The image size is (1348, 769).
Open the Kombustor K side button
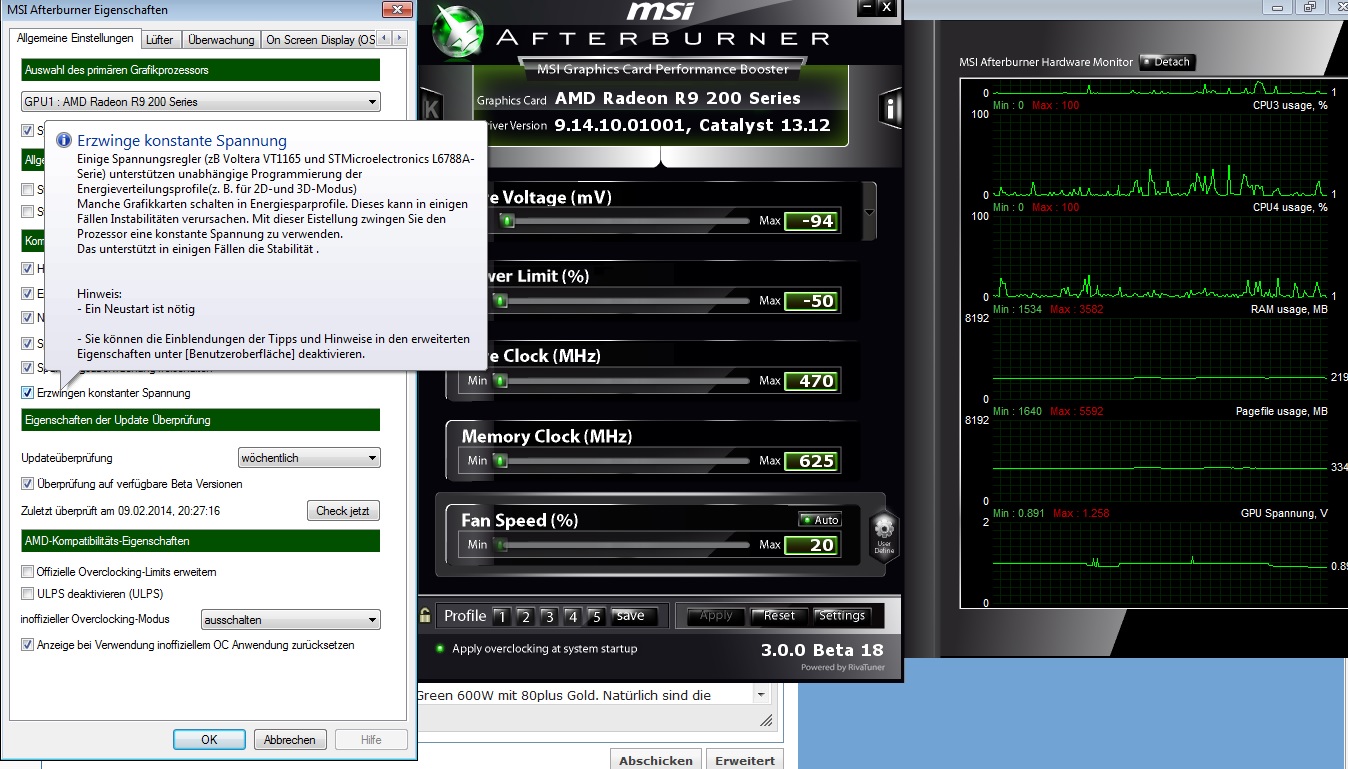pos(431,108)
